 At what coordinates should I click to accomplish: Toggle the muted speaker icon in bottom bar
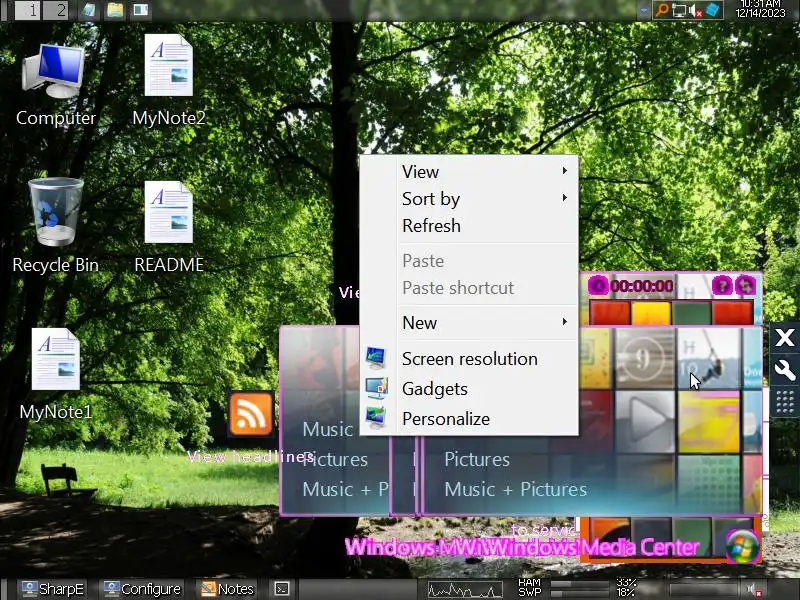[755, 590]
